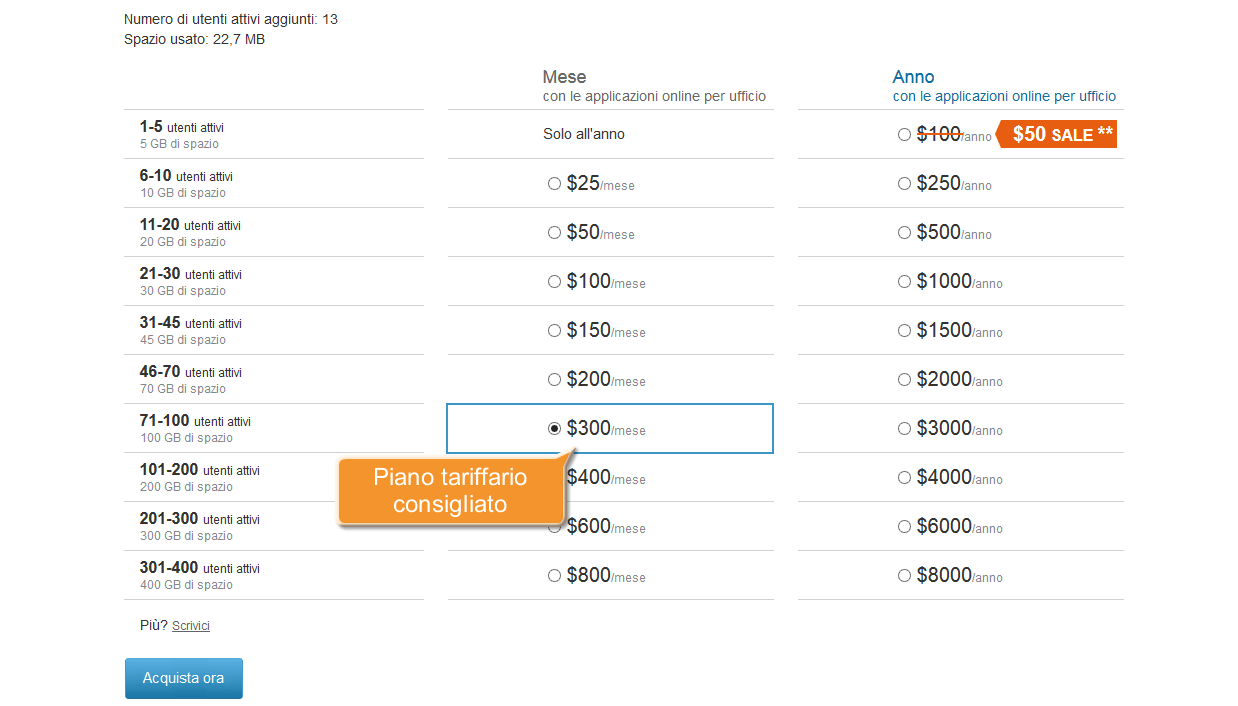
Task: Click the $50 SALE orange badge
Action: (x=1056, y=134)
